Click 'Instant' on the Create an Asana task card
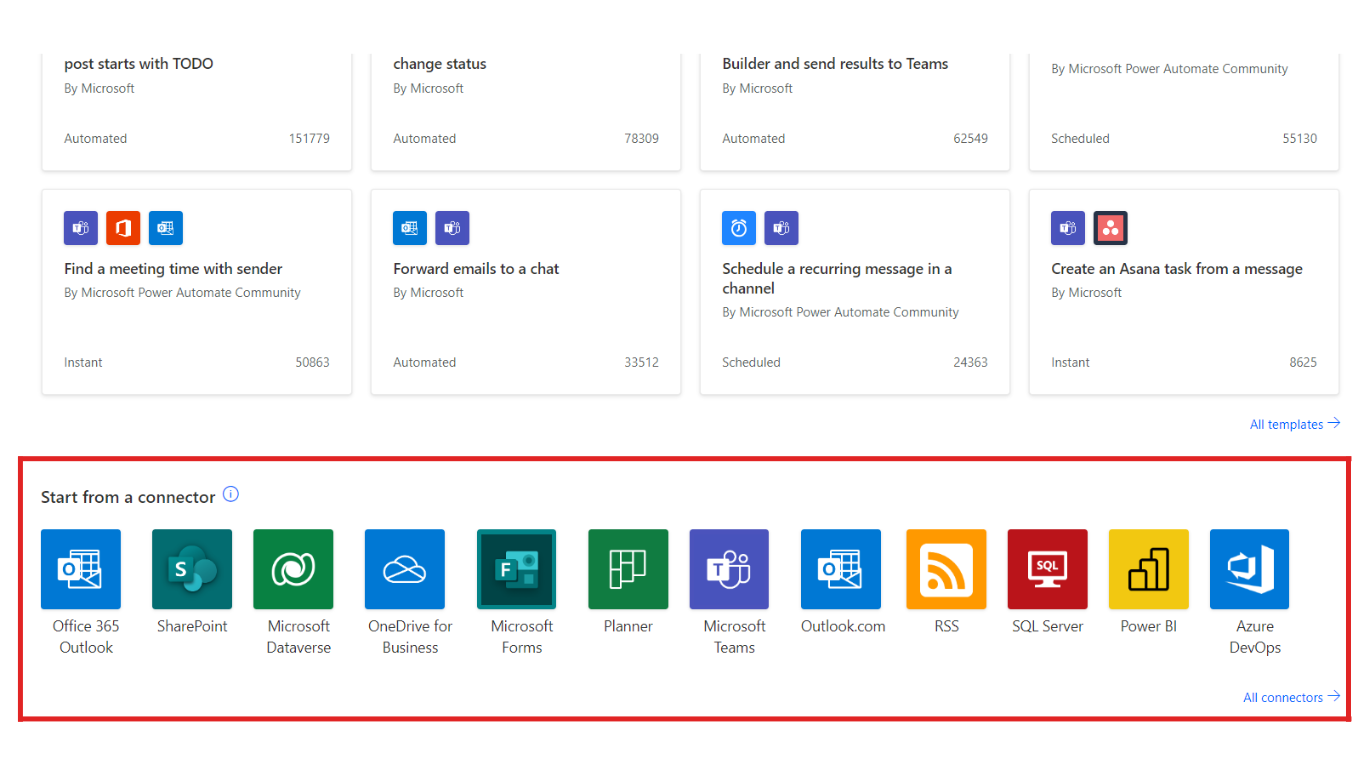 [x=1070, y=362]
